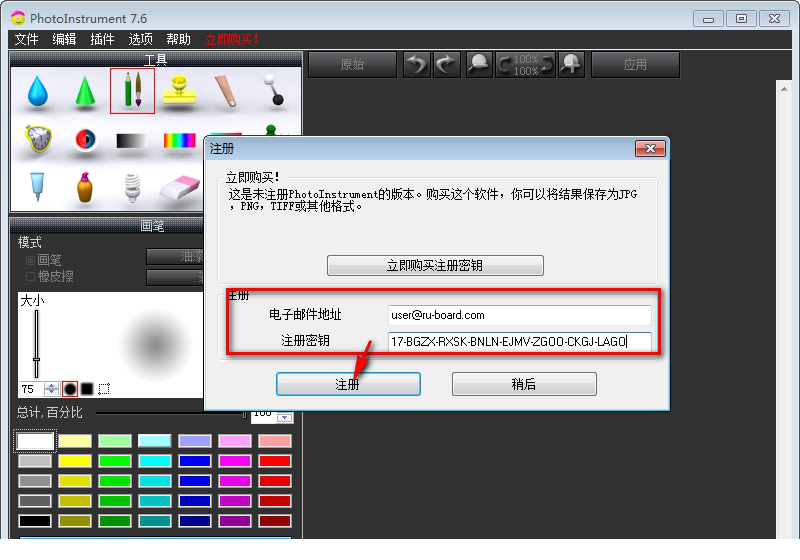
Task: Select the finger skin smoothing tool
Action: pyautogui.click(x=226, y=91)
